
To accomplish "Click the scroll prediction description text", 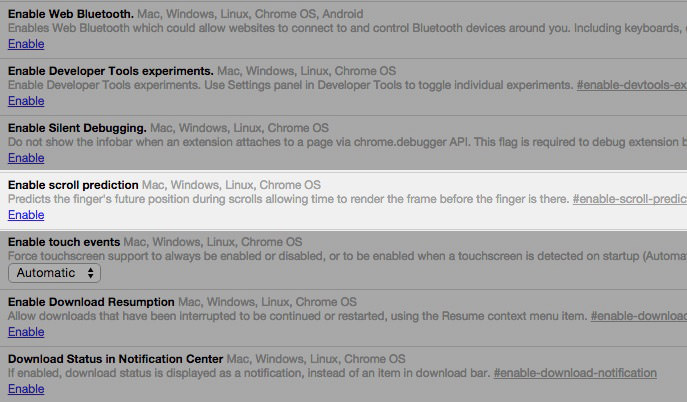I will pyautogui.click(x=288, y=200).
